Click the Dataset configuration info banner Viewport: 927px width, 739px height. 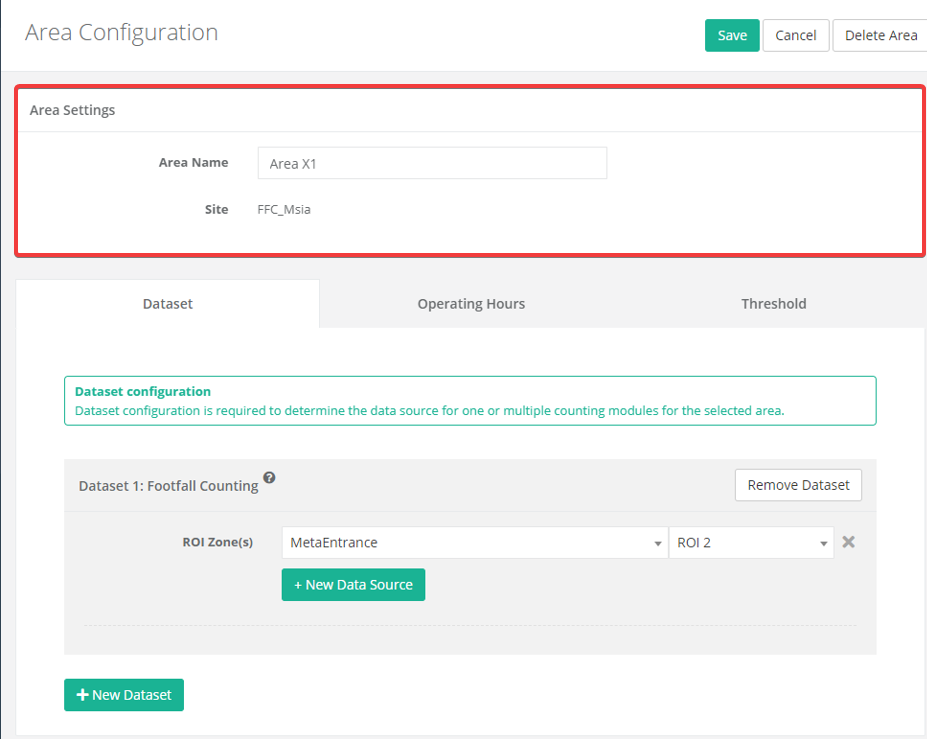pyautogui.click(x=469, y=401)
